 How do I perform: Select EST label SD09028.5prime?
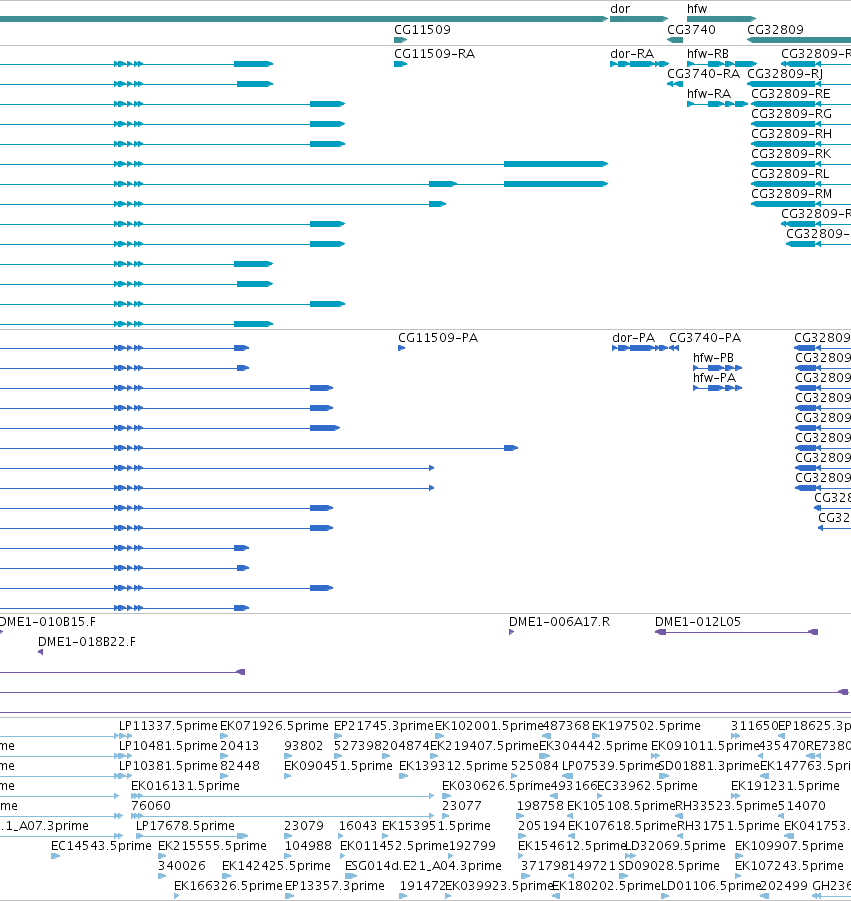click(669, 865)
